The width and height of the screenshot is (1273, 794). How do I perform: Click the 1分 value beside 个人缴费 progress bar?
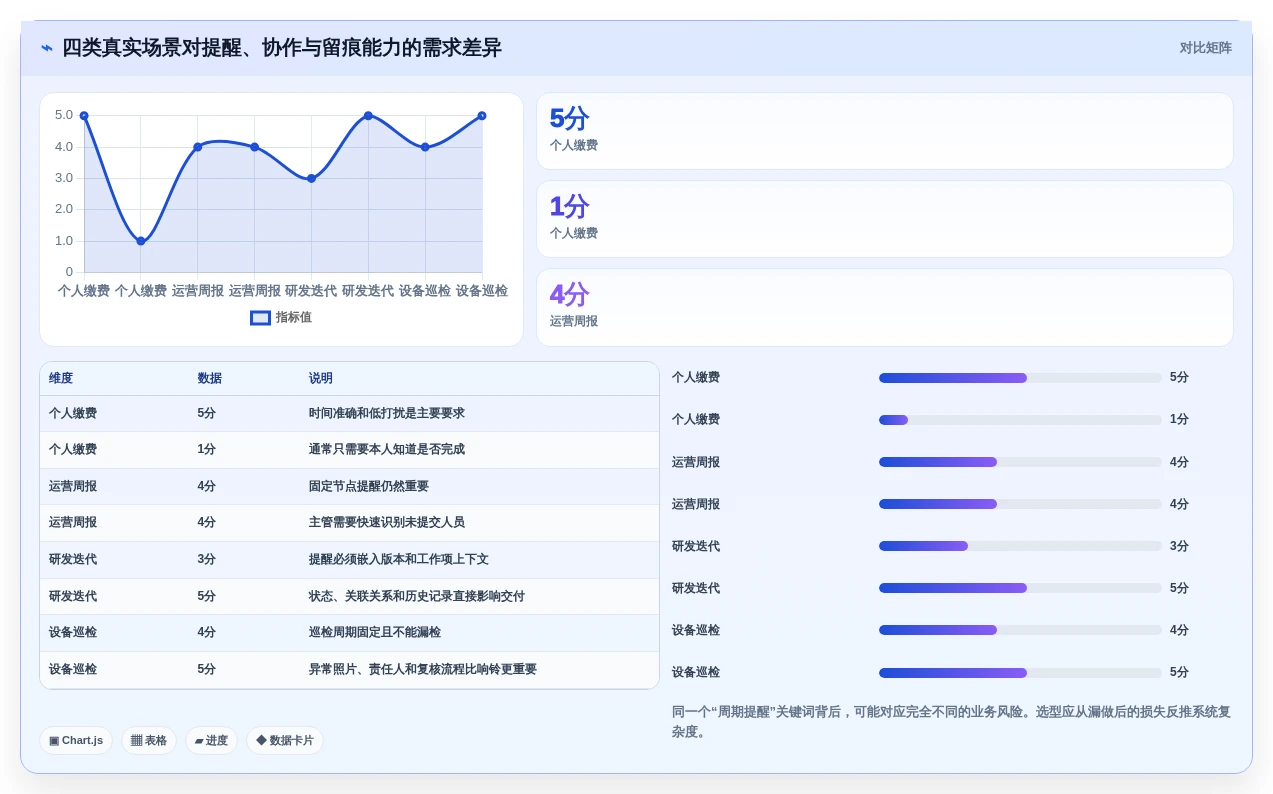click(x=1179, y=420)
